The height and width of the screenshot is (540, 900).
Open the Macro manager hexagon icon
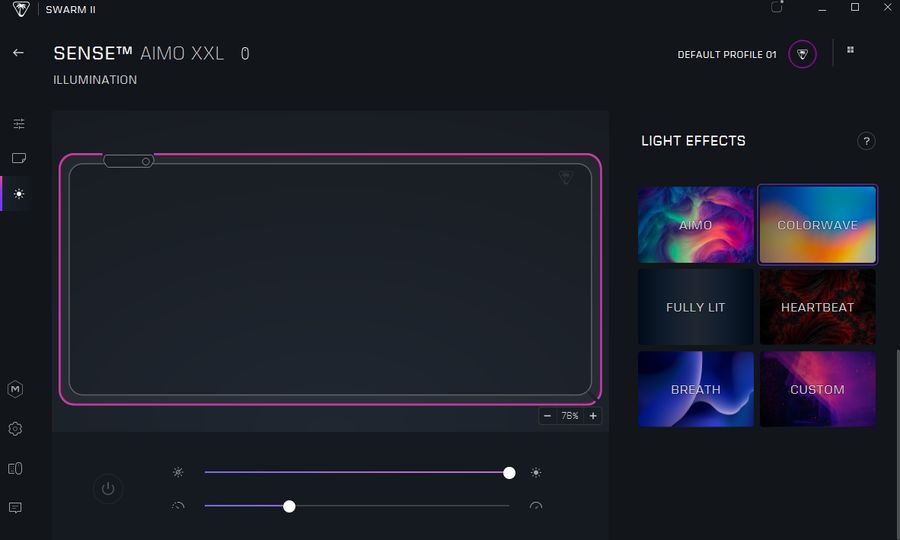pyautogui.click(x=15, y=389)
